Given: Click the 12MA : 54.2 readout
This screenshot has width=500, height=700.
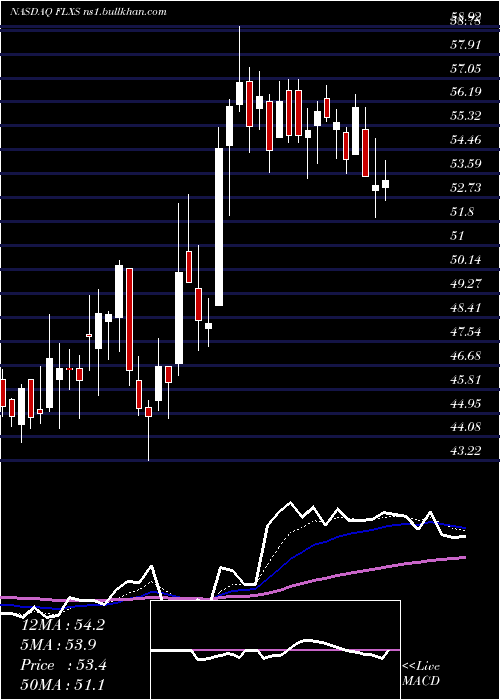Looking at the screenshot, I should pos(63,625).
